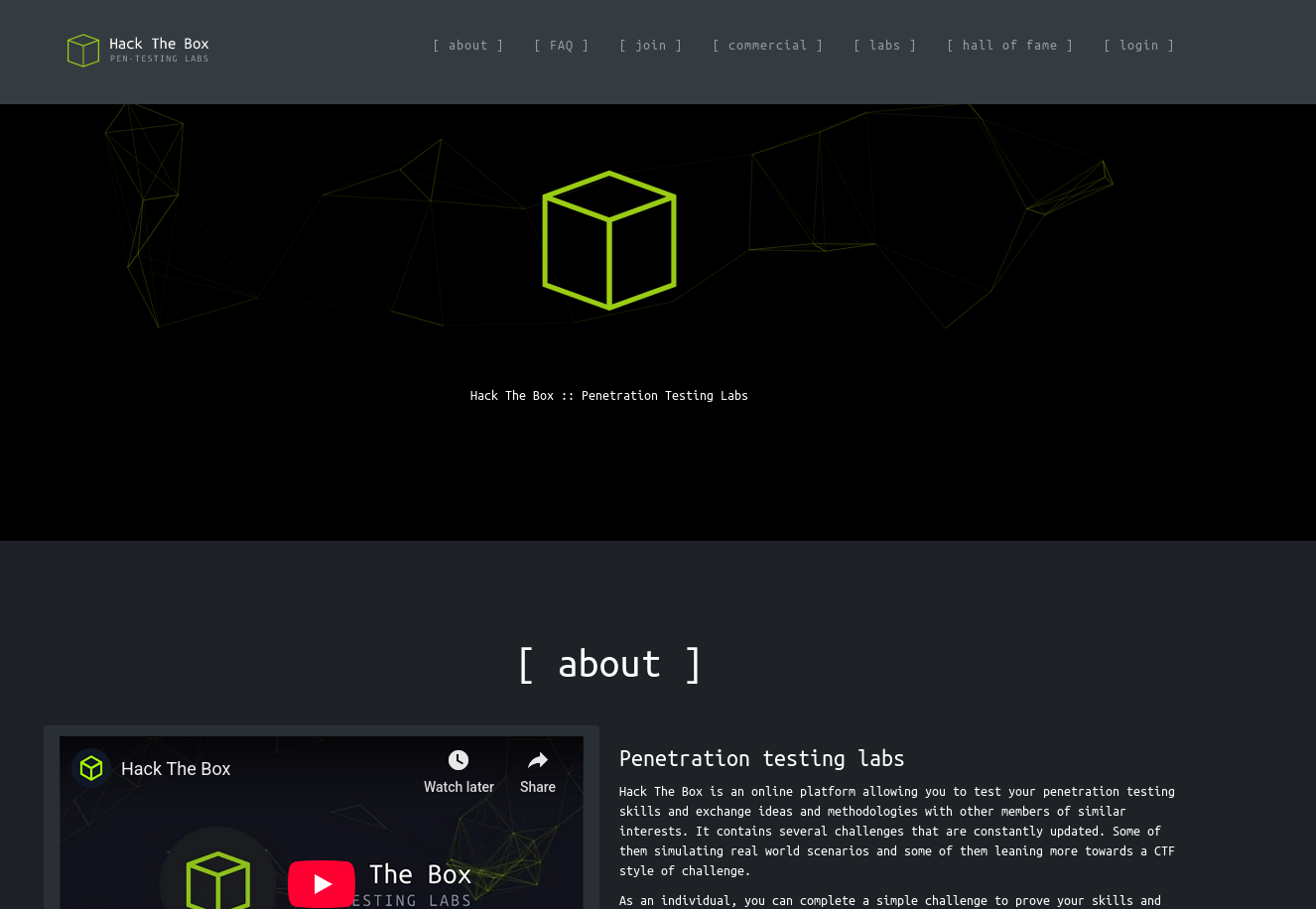The height and width of the screenshot is (909, 1316).
Task: Select the commercial nav item
Action: pos(767,46)
